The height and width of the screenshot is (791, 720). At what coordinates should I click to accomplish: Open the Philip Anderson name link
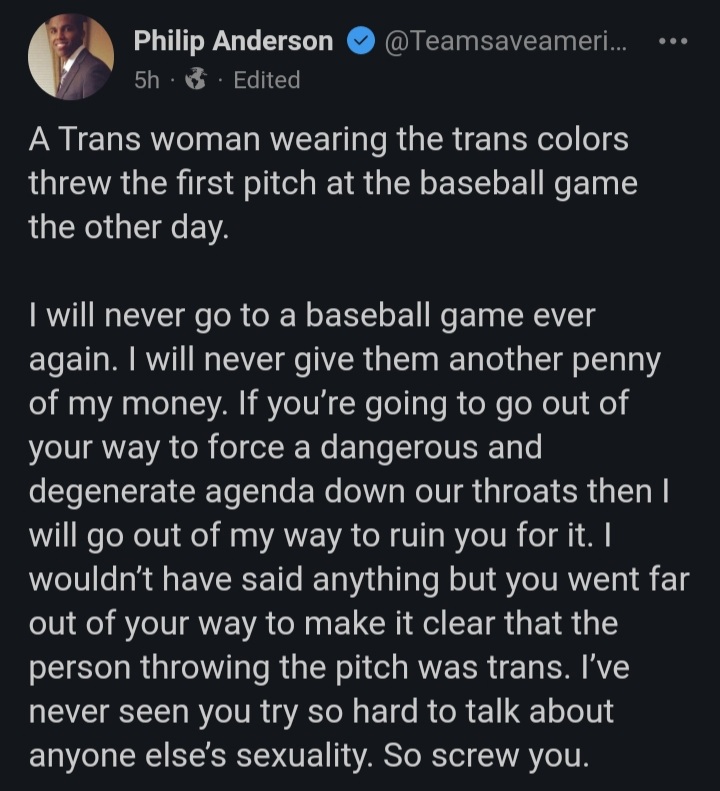tap(233, 41)
